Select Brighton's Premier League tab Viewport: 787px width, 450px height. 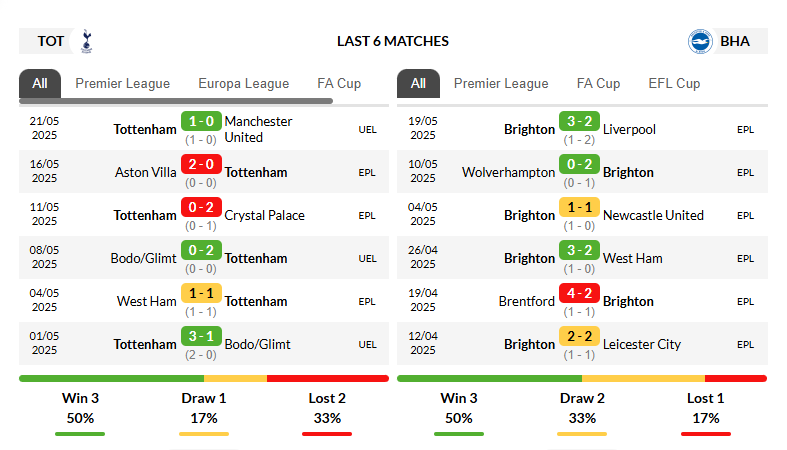coord(501,83)
